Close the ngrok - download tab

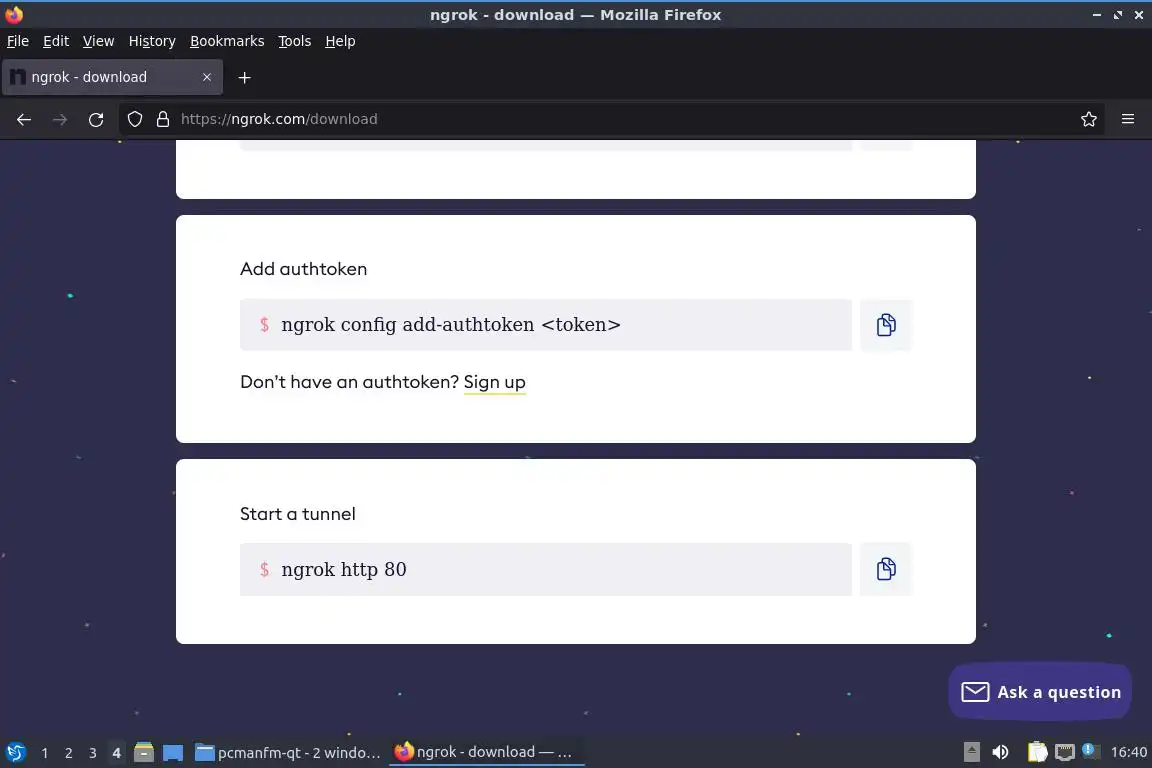pyautogui.click(x=206, y=77)
